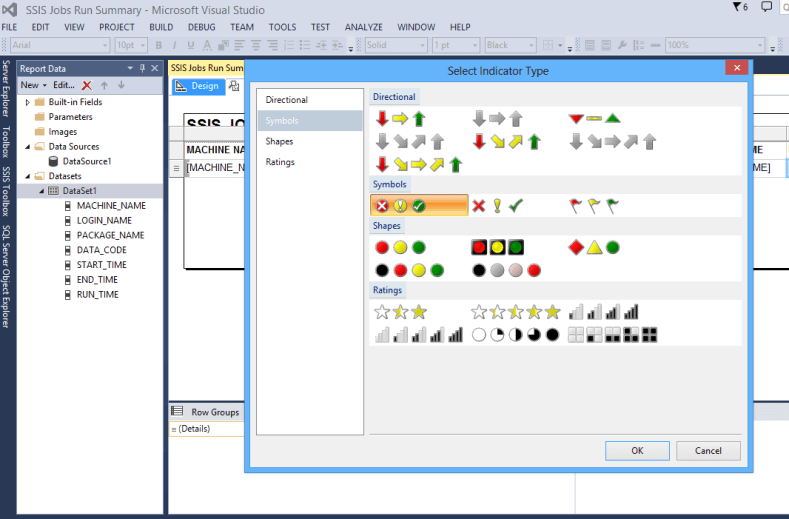Click OK in Select Indicator Type dialog
Image resolution: width=789 pixels, height=519 pixels.
637,451
